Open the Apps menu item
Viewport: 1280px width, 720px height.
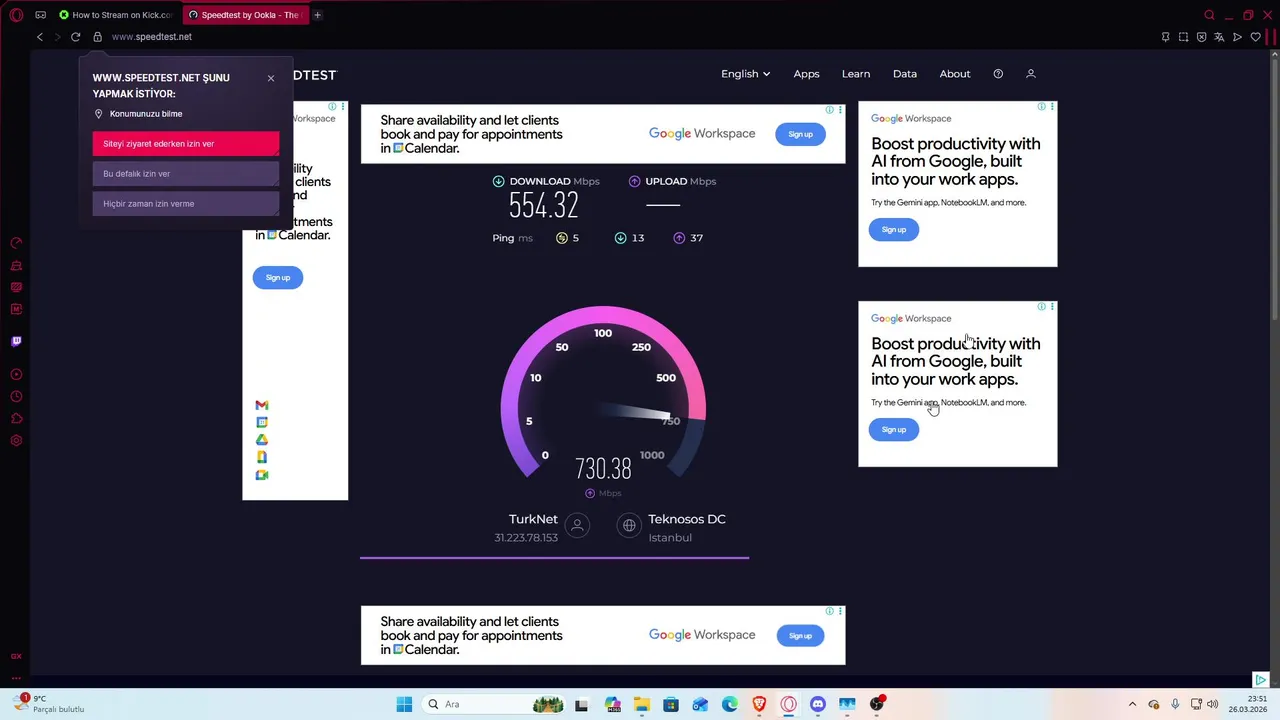[806, 74]
